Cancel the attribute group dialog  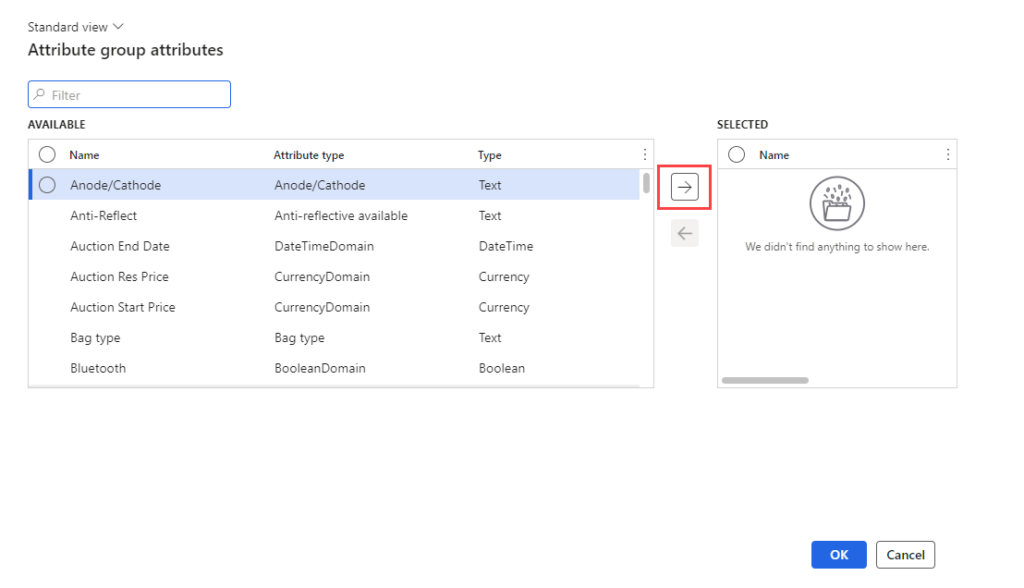(x=905, y=554)
